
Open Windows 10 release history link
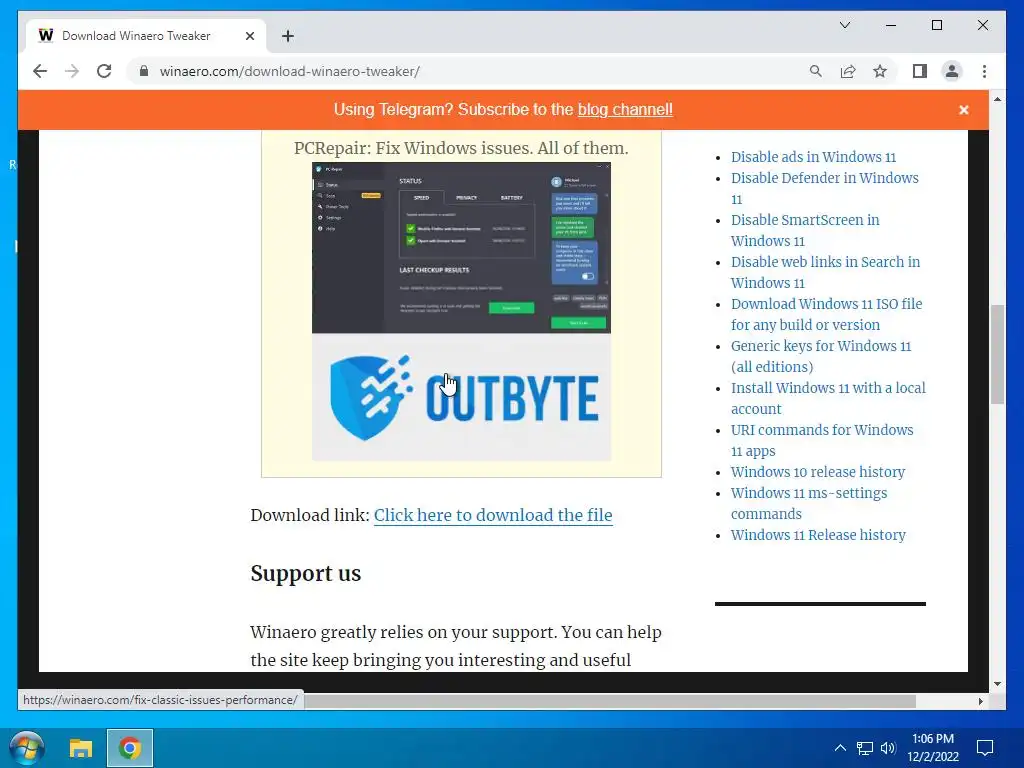[818, 472]
